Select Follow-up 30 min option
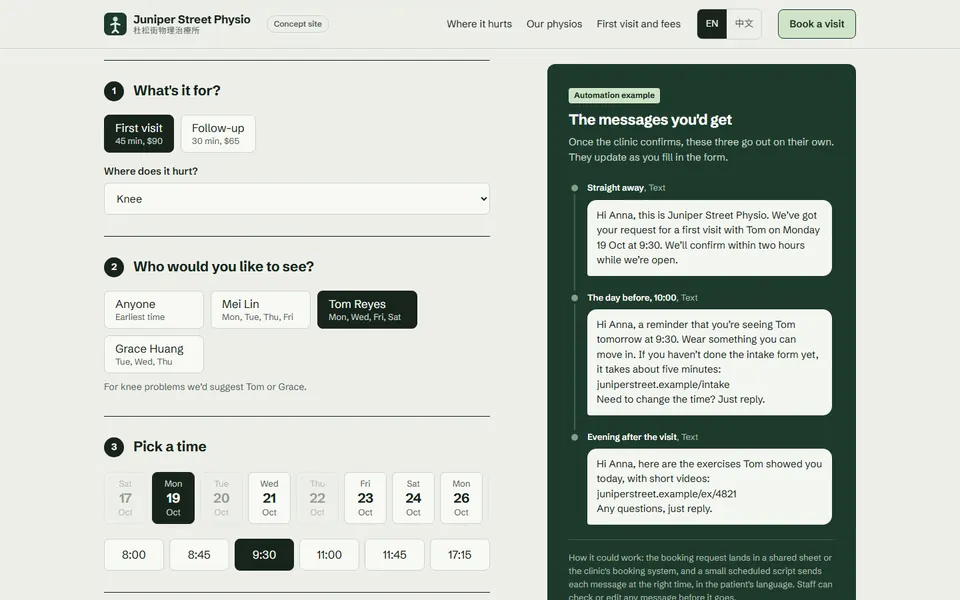 (x=218, y=133)
